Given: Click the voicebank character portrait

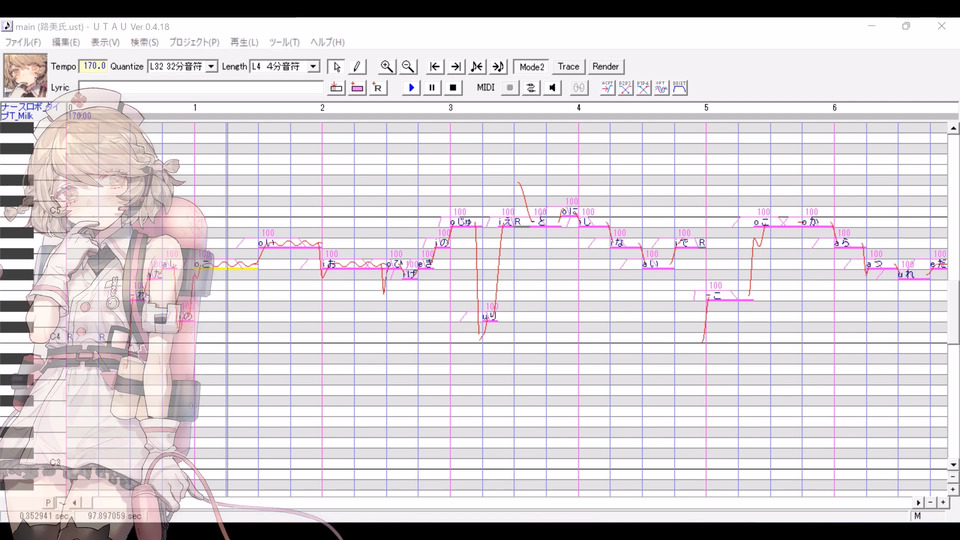Looking at the screenshot, I should [x=25, y=75].
